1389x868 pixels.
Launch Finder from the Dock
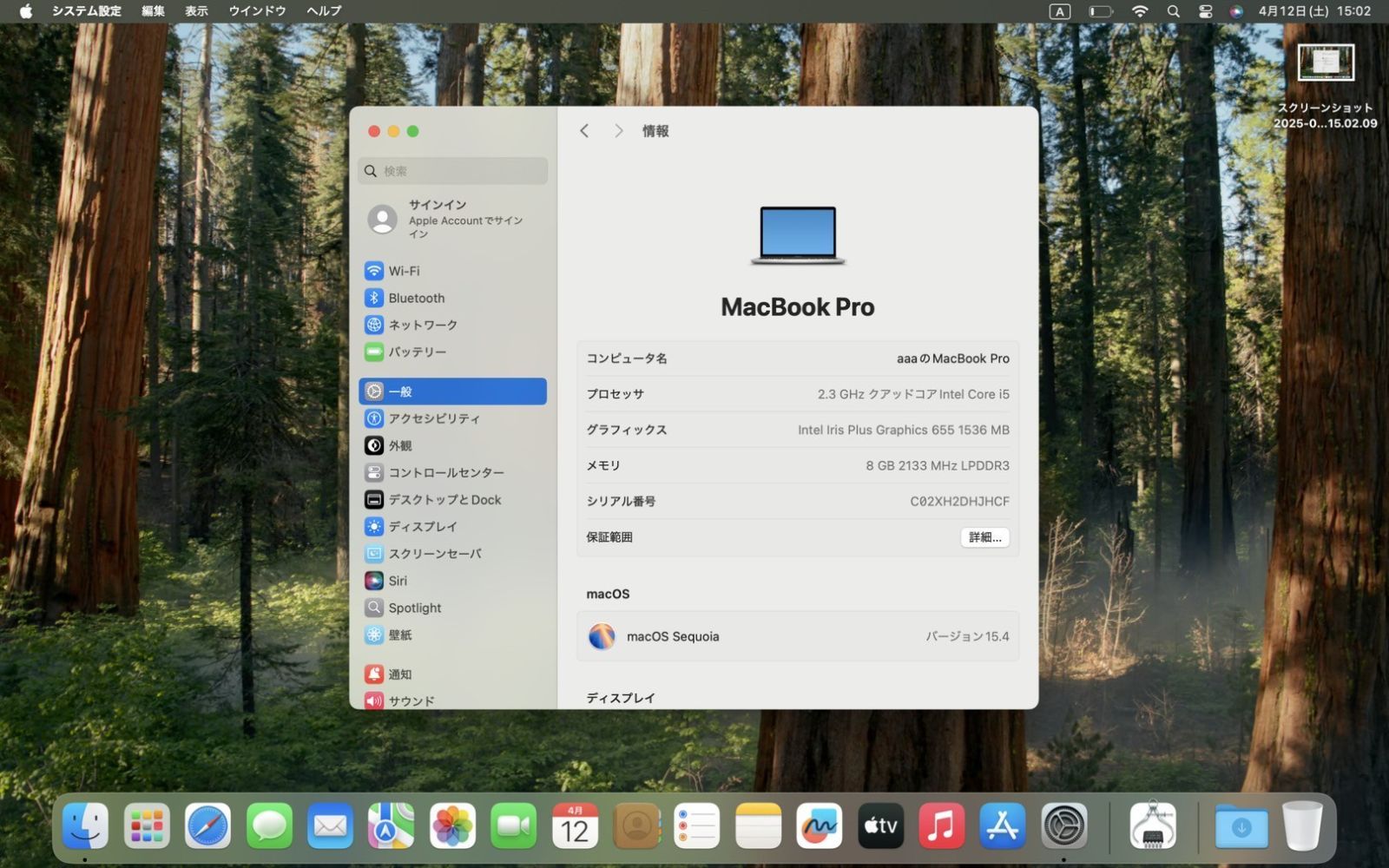[85, 825]
